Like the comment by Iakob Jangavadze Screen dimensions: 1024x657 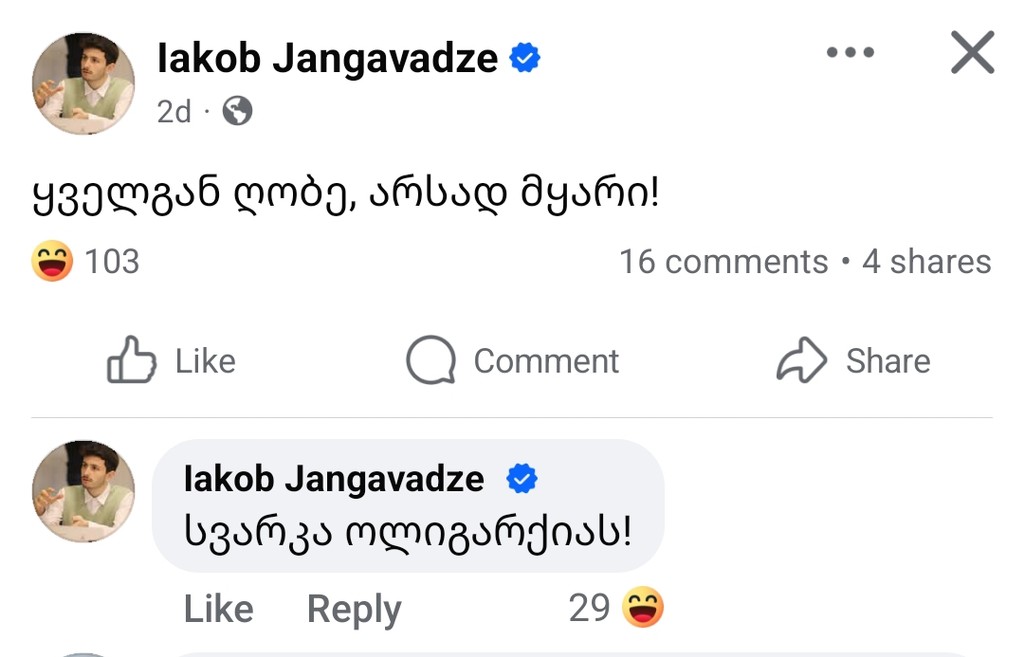[x=218, y=608]
